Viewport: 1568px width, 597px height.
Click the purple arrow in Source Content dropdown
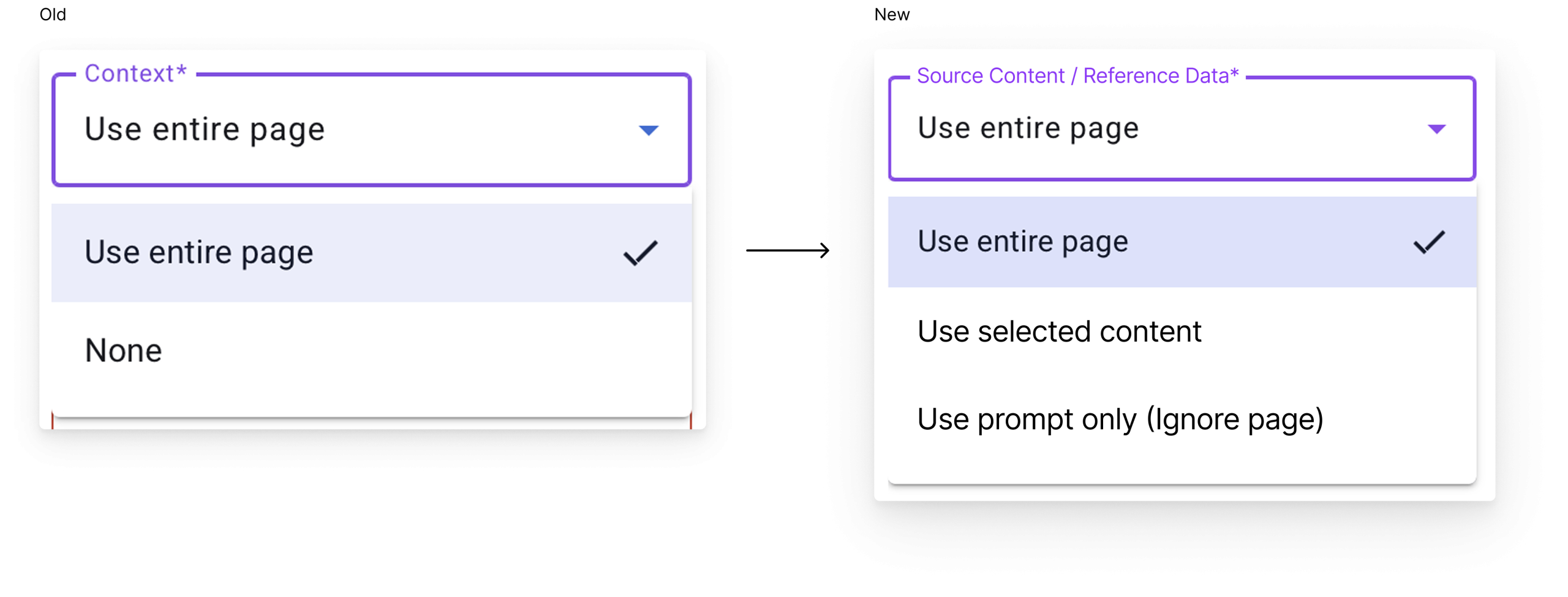[1436, 129]
